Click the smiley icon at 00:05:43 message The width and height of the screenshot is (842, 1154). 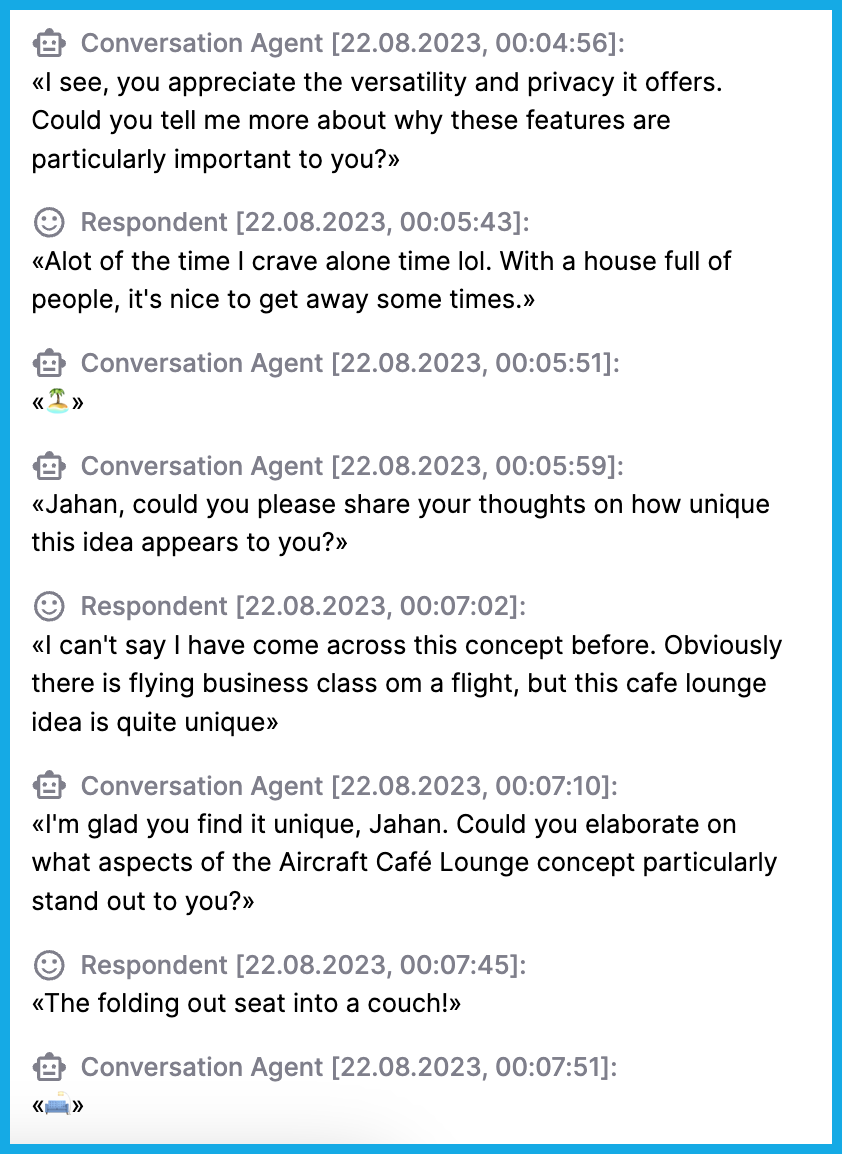pyautogui.click(x=49, y=222)
